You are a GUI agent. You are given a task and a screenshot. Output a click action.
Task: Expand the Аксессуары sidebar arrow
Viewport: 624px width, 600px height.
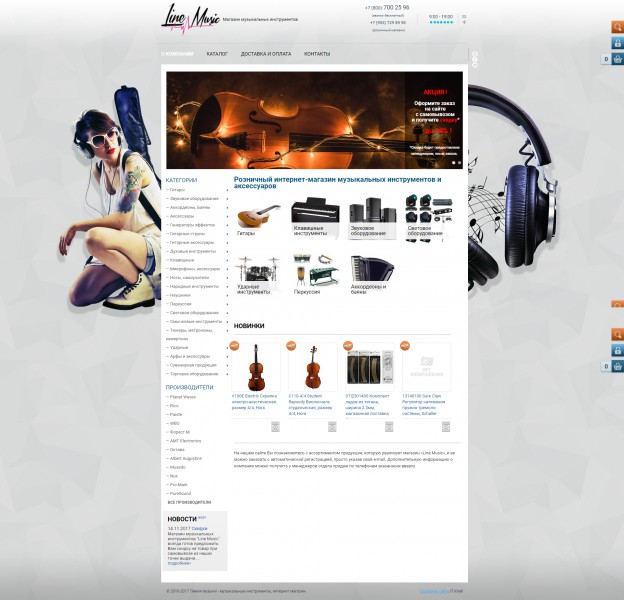point(227,216)
